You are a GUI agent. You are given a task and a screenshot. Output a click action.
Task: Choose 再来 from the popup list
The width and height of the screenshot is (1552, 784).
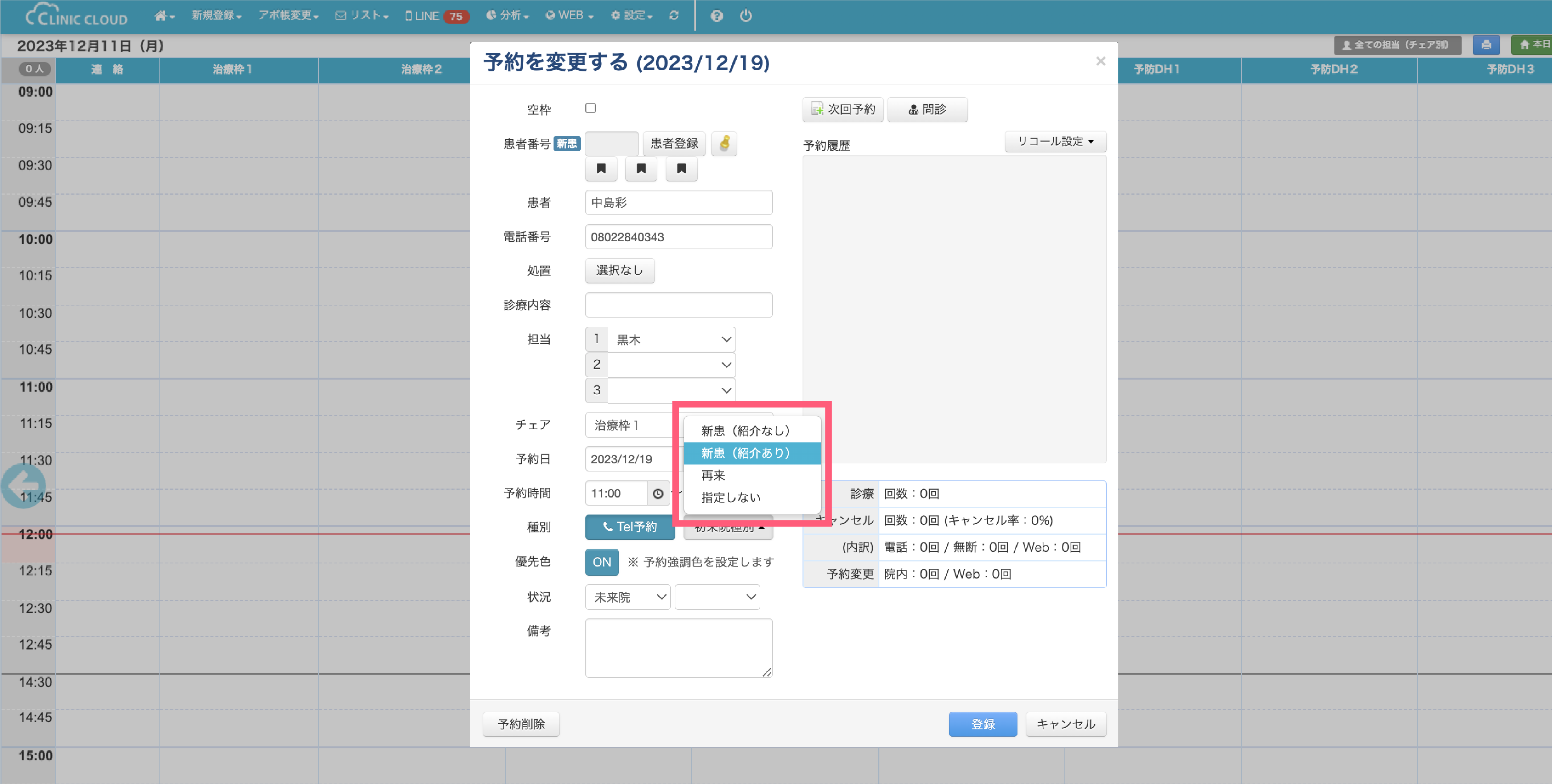coord(713,476)
